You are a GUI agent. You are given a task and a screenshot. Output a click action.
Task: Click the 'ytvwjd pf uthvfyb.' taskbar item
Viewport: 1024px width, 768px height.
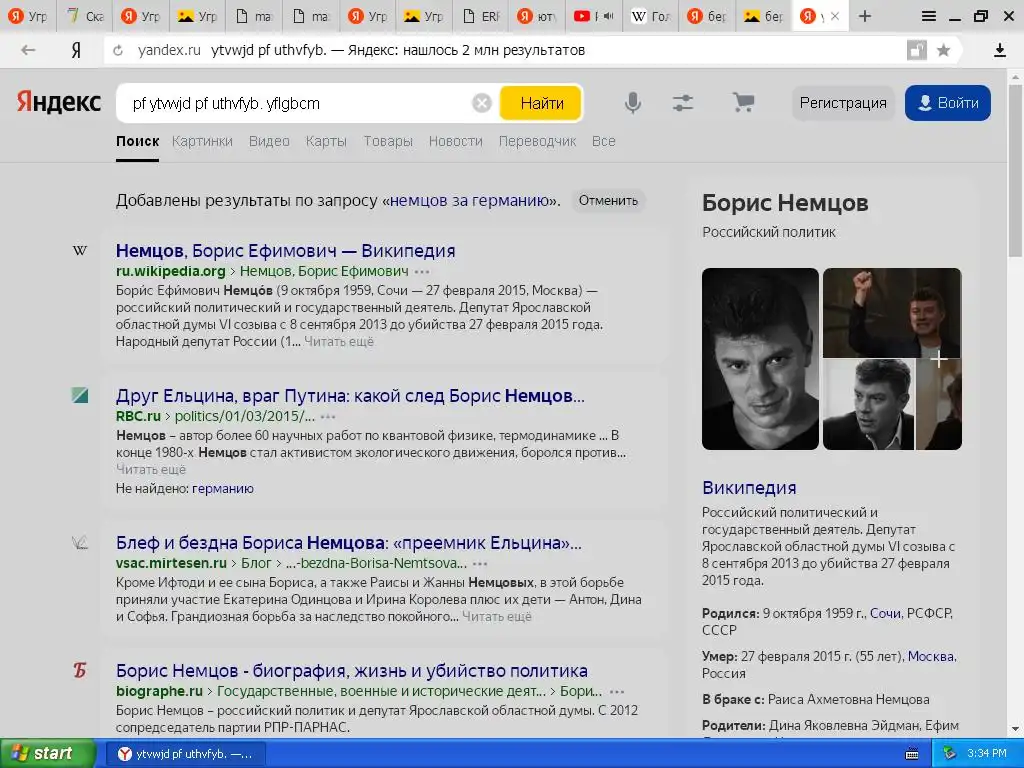click(x=184, y=754)
